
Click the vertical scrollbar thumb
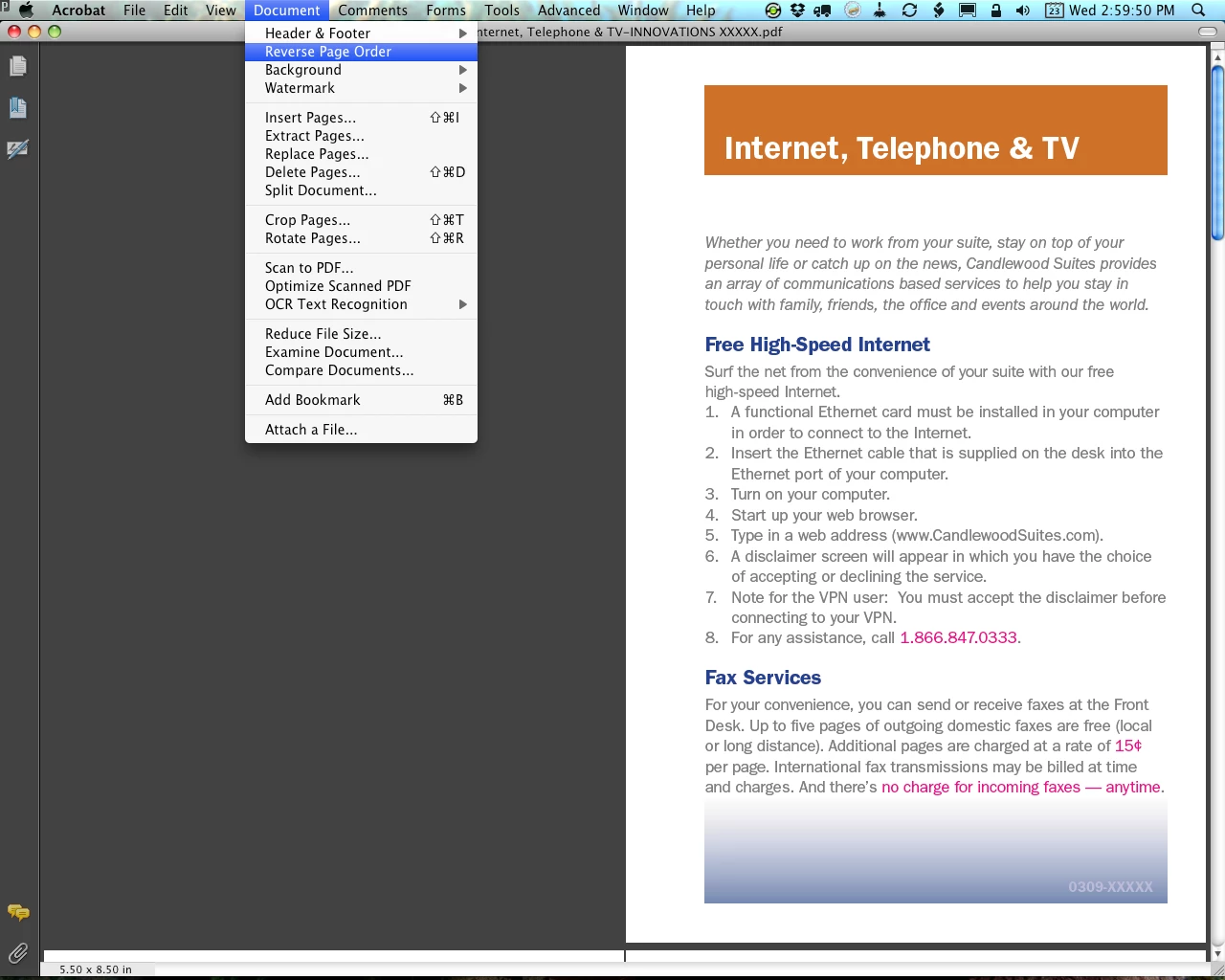tap(1217, 153)
